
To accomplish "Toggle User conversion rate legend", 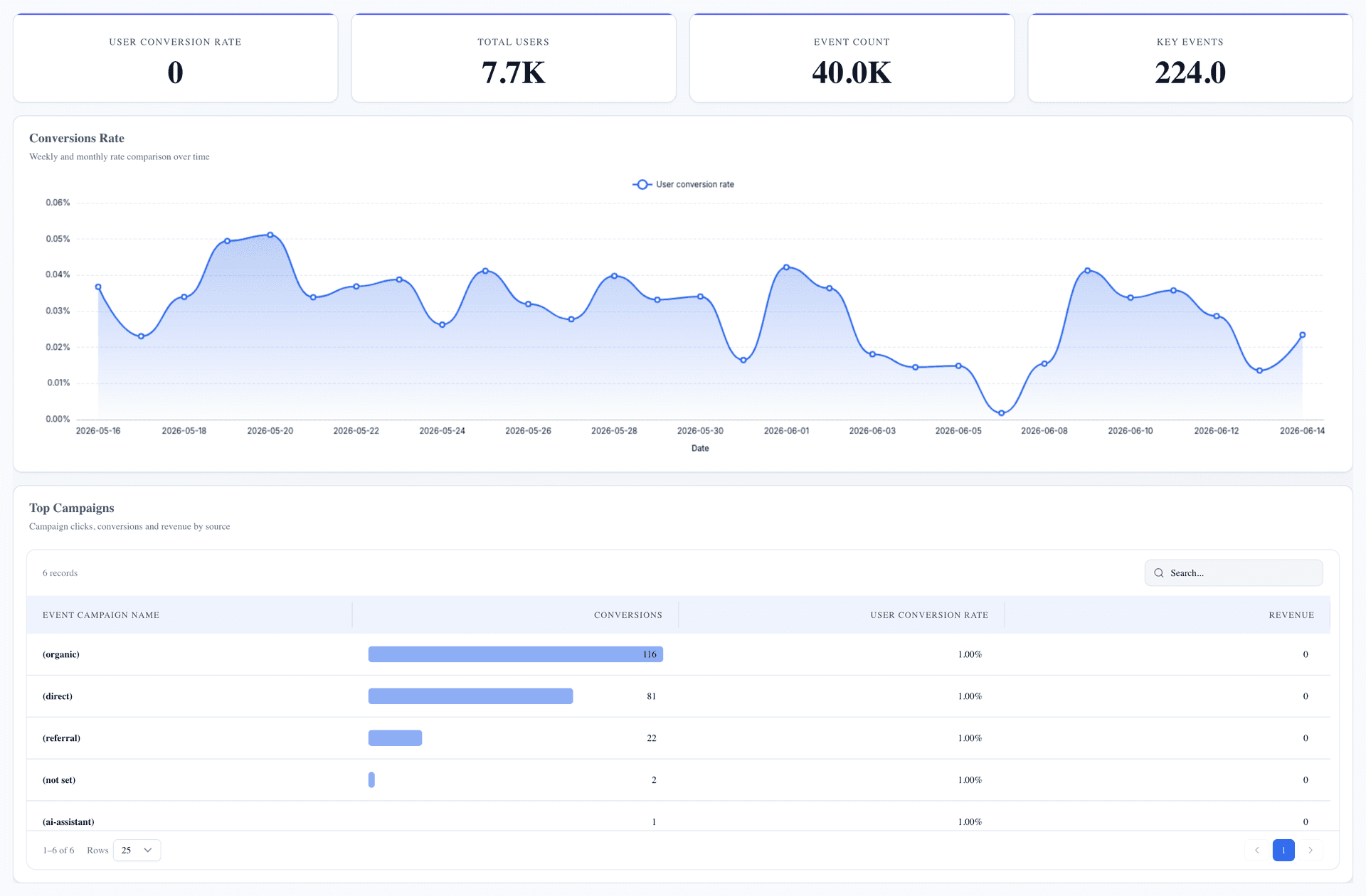I will click(x=683, y=184).
